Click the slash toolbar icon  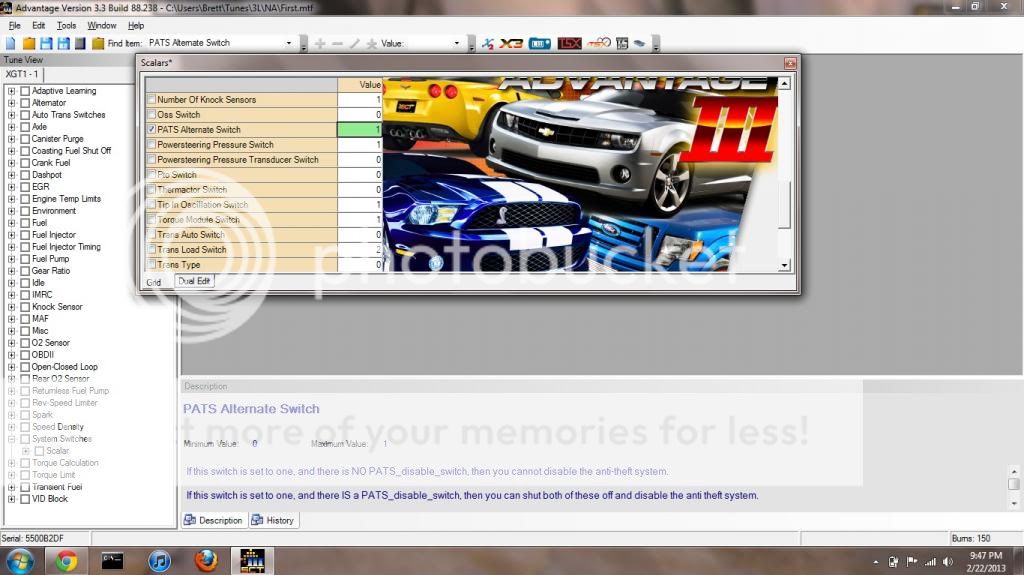(354, 44)
